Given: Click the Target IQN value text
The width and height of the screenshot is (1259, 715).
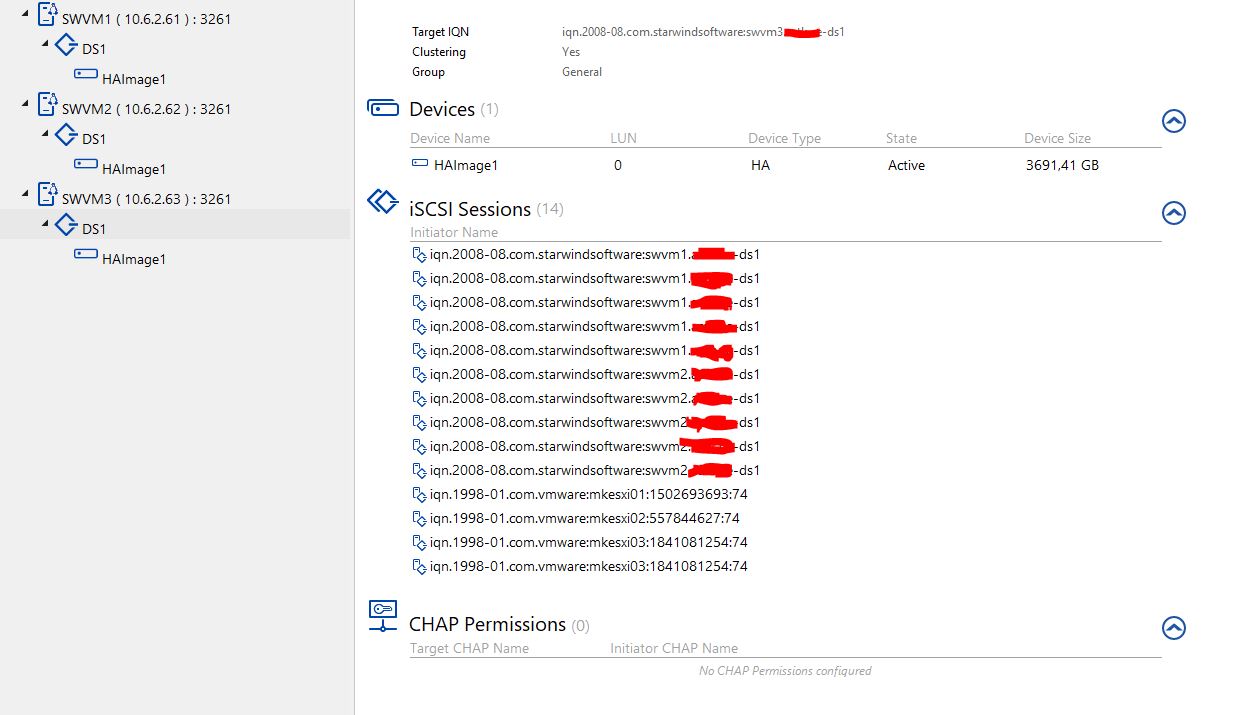Looking at the screenshot, I should 704,32.
